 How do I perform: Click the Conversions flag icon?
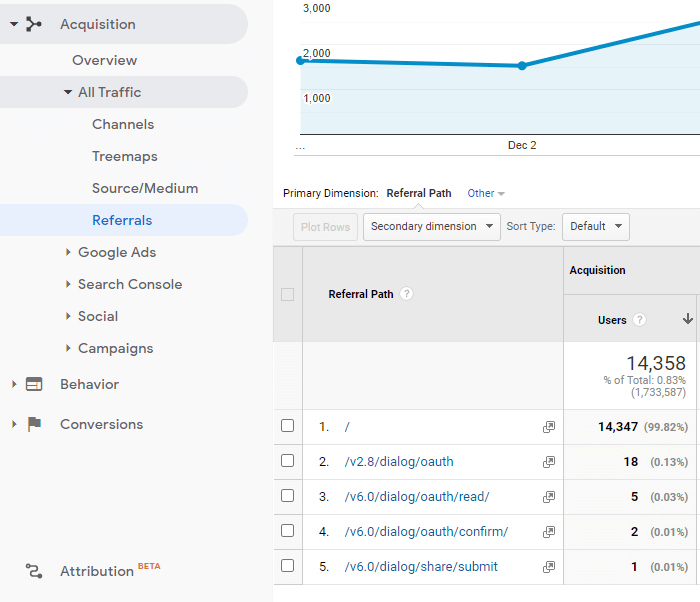34,424
